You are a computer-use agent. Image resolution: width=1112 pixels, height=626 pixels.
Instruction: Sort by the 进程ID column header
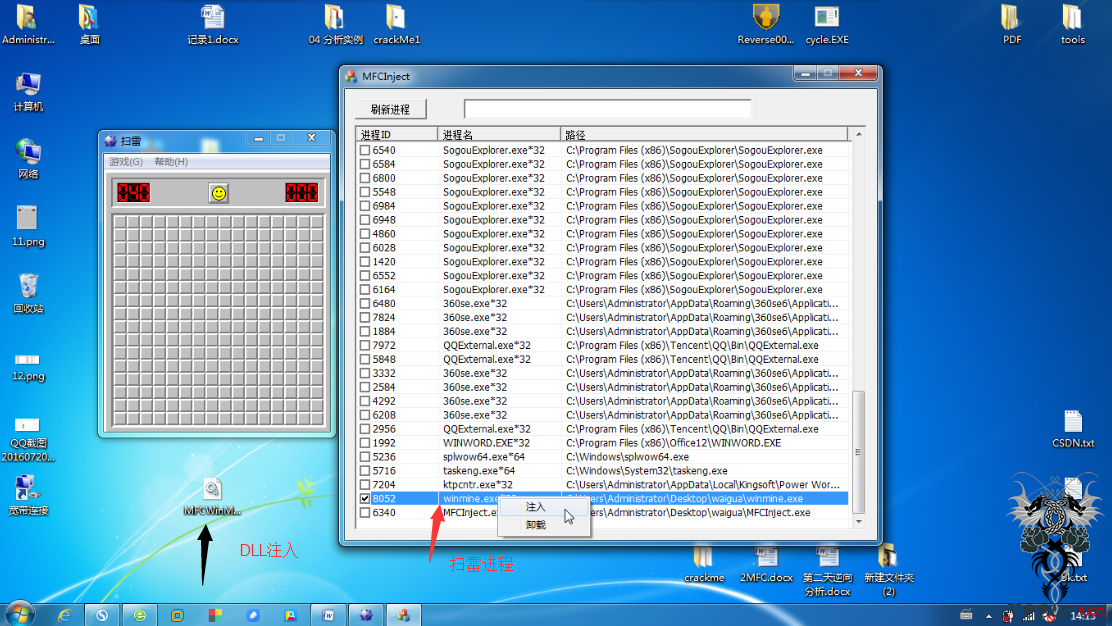tap(396, 134)
